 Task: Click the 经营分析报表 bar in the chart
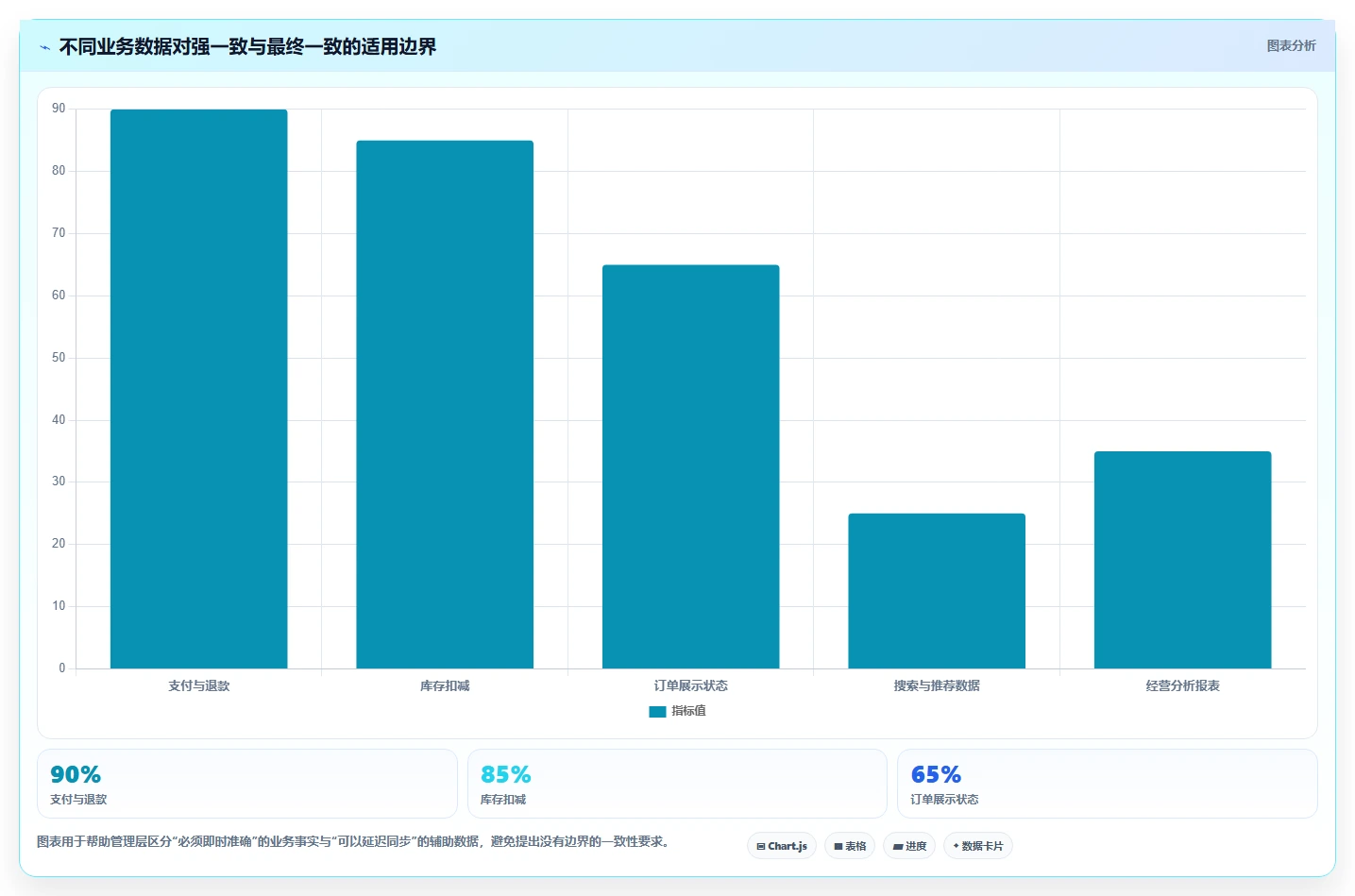coord(1182,560)
